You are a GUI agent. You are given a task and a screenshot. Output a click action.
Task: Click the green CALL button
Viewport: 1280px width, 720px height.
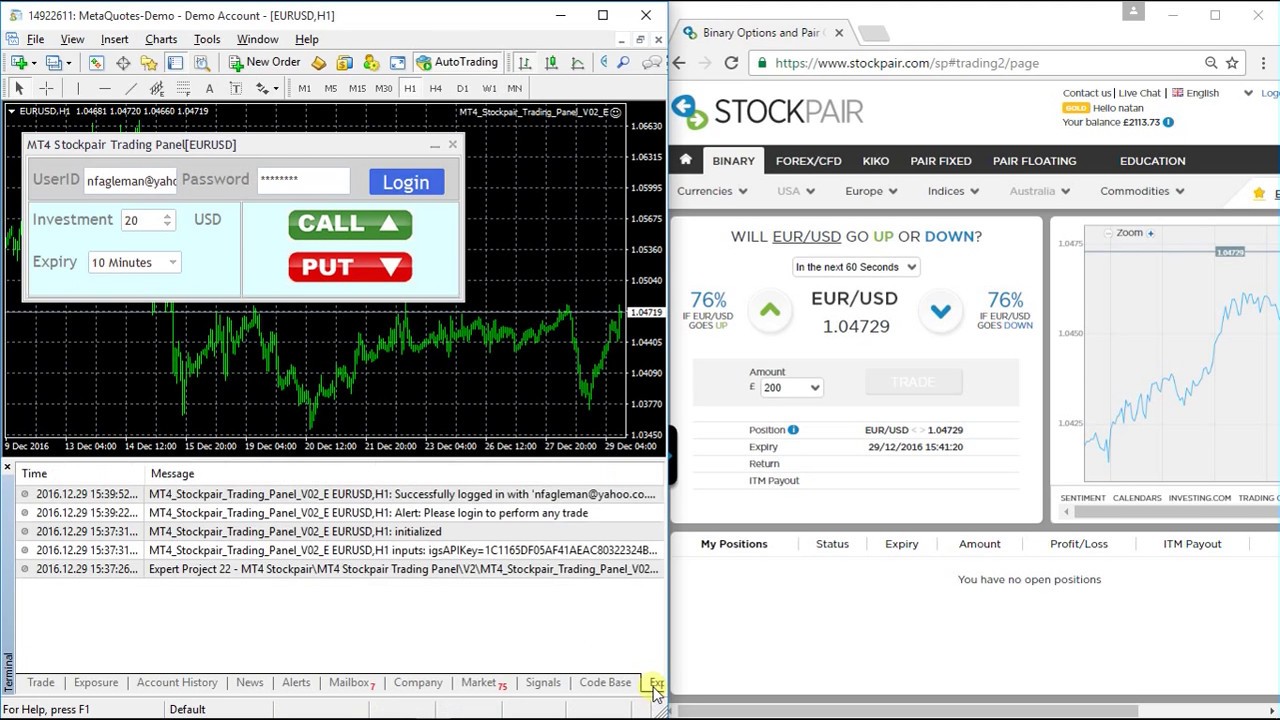pos(350,224)
